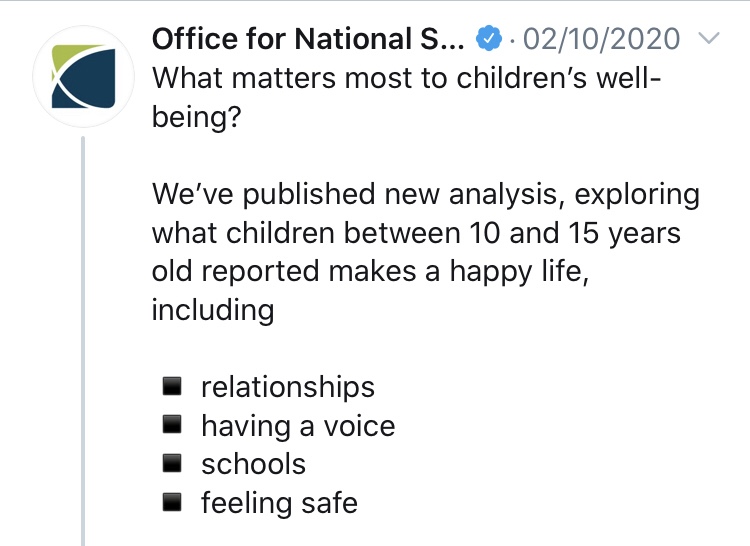Click the 'We've published new analysis' paragraph
Screen dimensions: 750x546
click(x=425, y=193)
